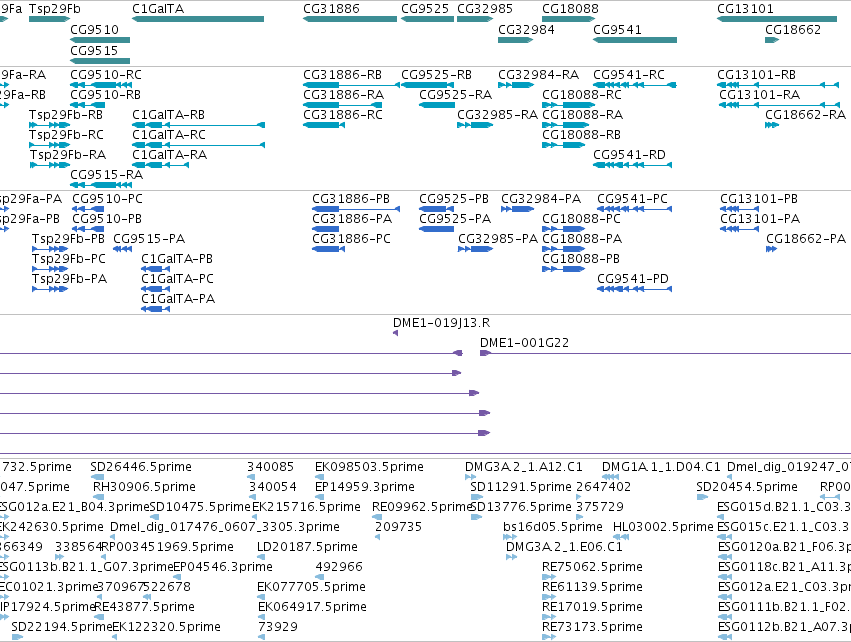Select EST SD26446.5prime
This screenshot has width=851, height=642.
pos(98,477)
